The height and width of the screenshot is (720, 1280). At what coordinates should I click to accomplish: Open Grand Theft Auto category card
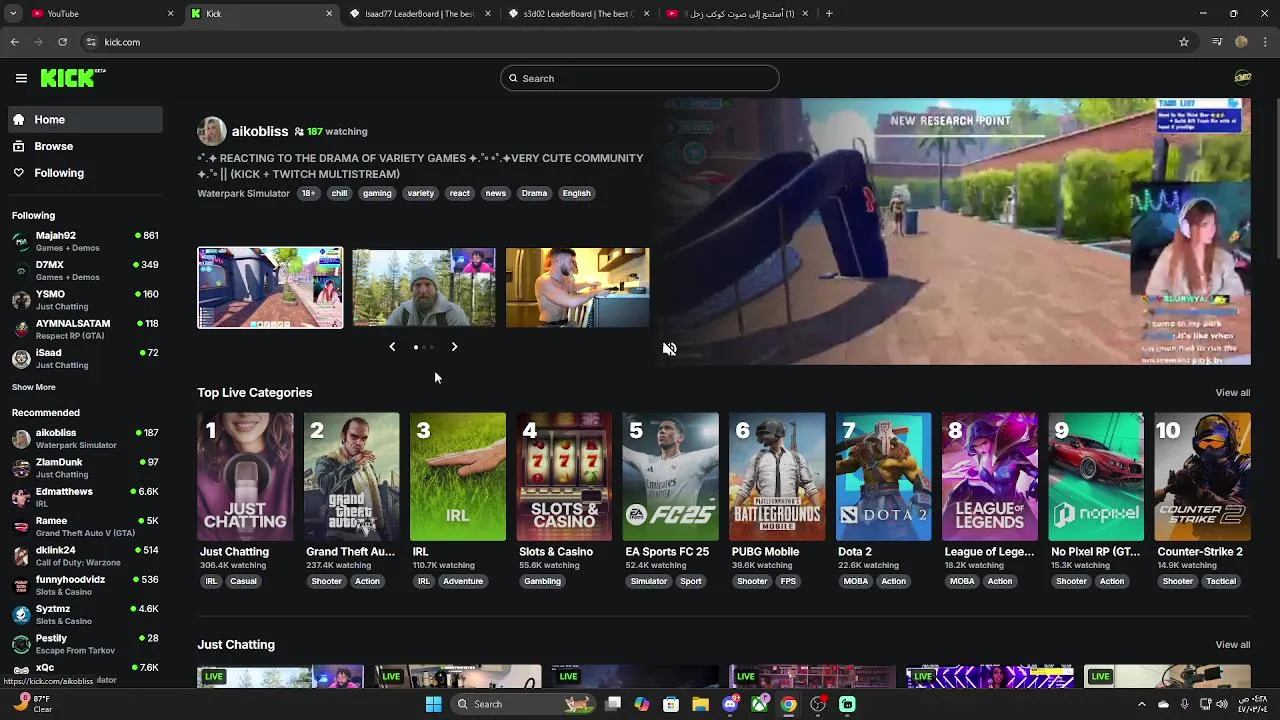point(351,477)
